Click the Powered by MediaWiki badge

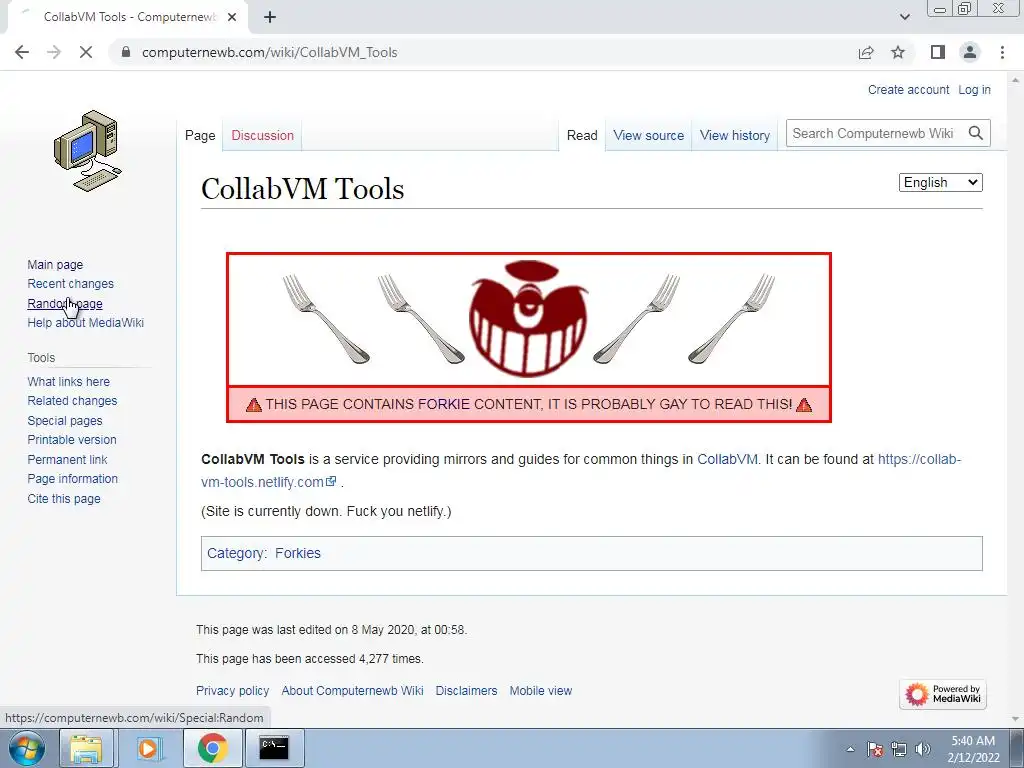click(943, 694)
